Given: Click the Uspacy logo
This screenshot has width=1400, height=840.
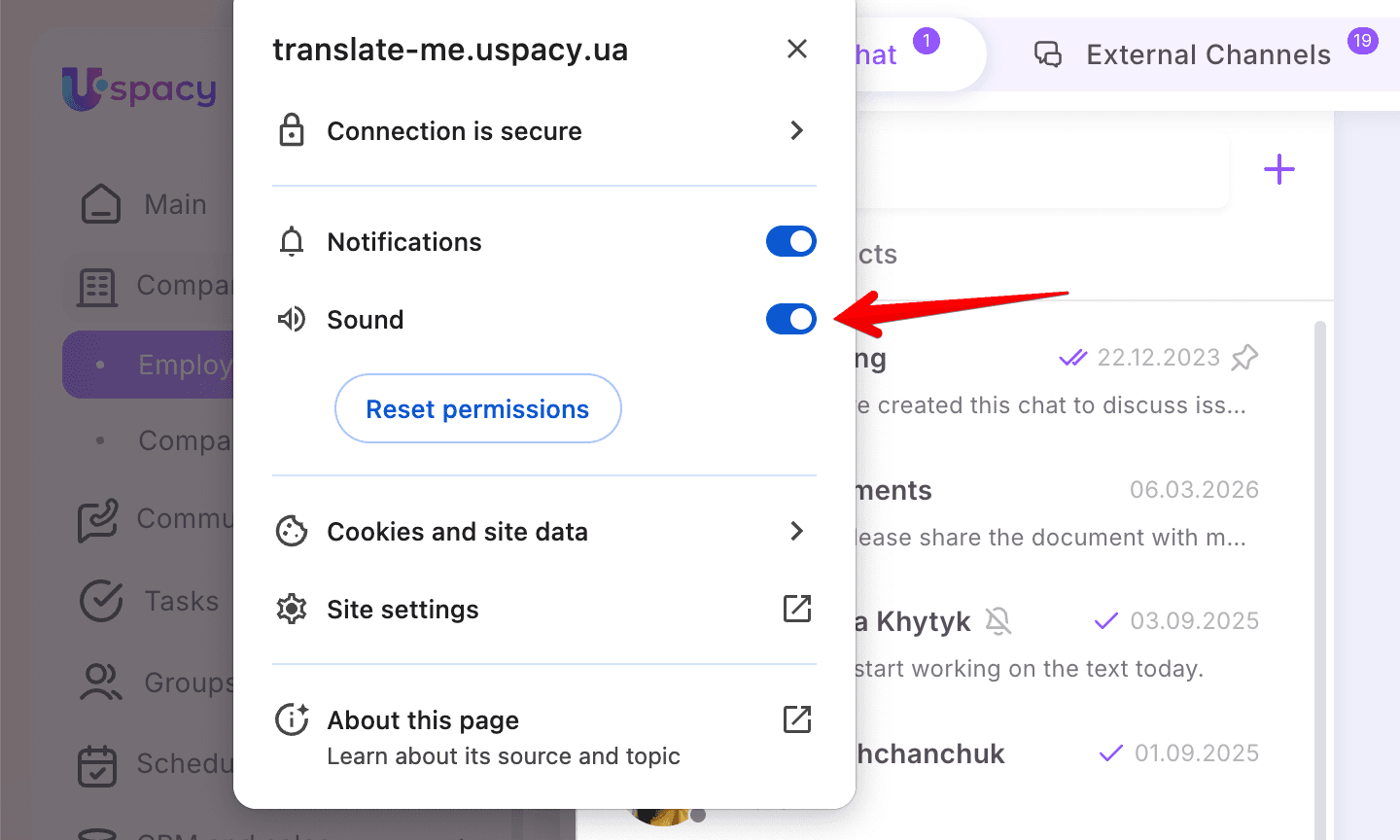Looking at the screenshot, I should coord(139,88).
